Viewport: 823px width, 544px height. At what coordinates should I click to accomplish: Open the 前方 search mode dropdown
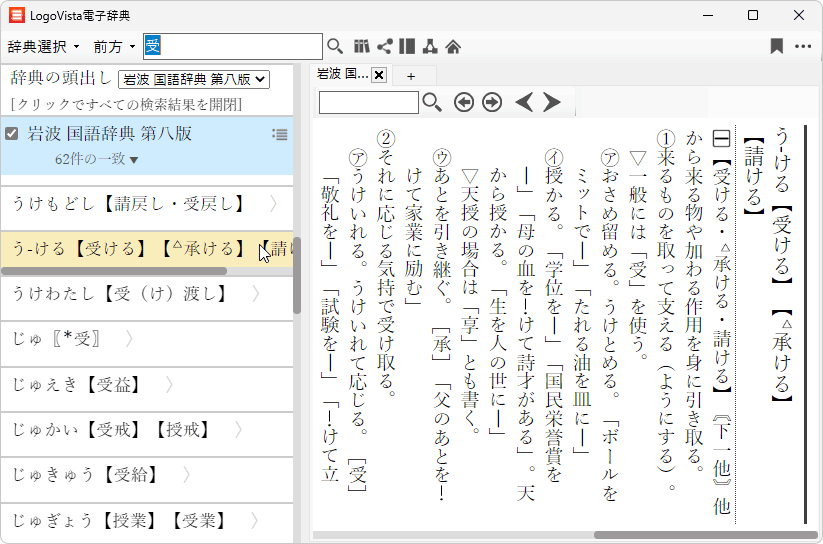pyautogui.click(x=114, y=46)
